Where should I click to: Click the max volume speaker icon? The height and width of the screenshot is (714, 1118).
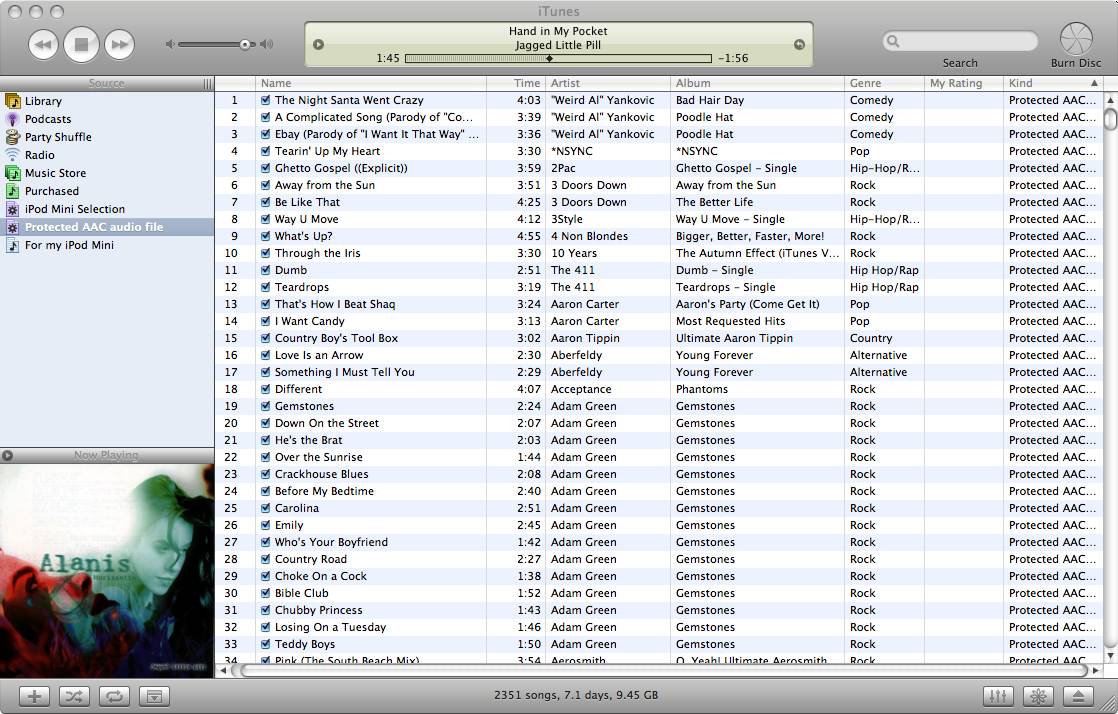267,44
